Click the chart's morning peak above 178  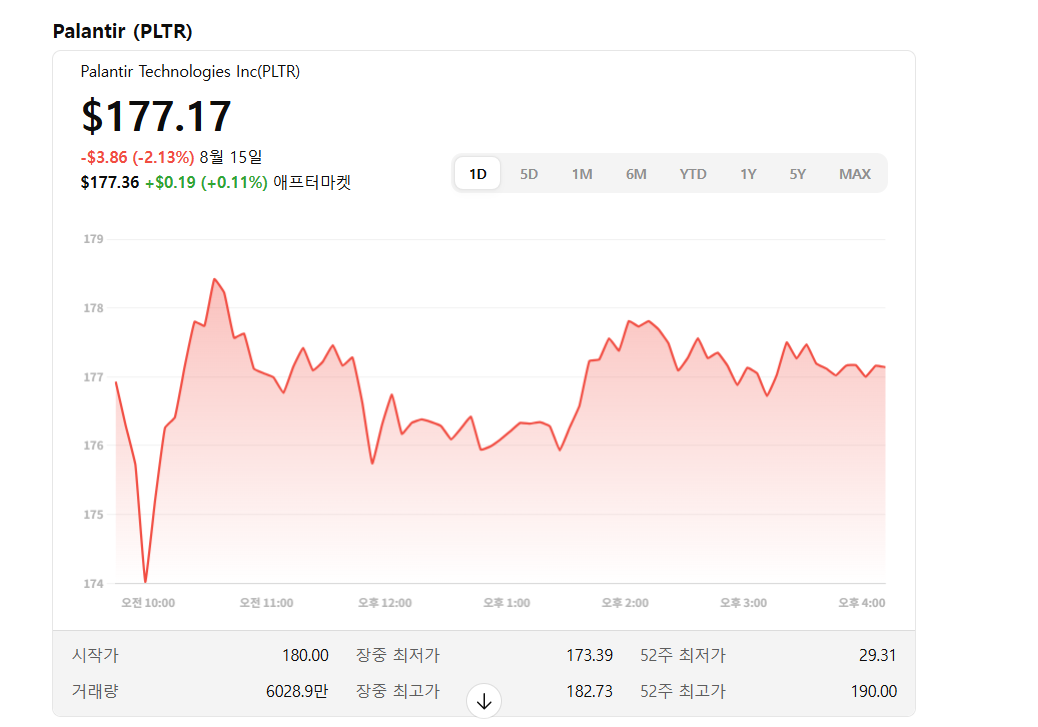[x=214, y=279]
